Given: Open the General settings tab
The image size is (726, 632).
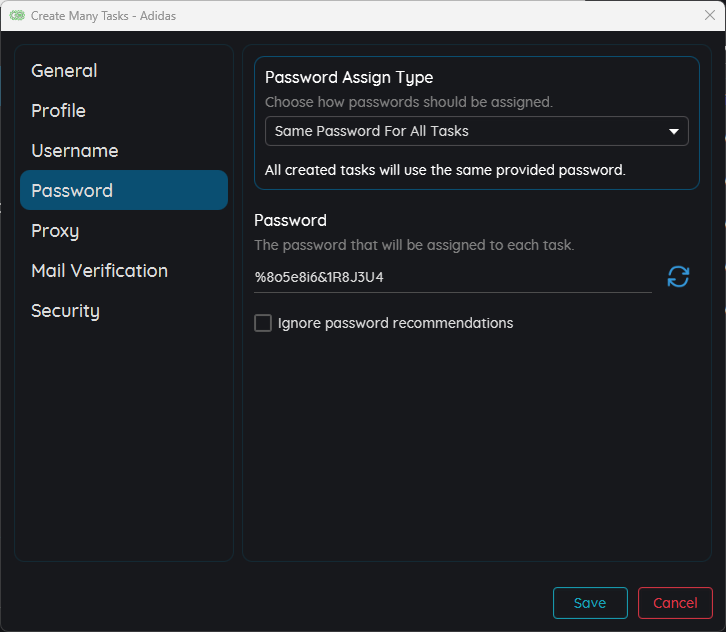Looking at the screenshot, I should (64, 71).
